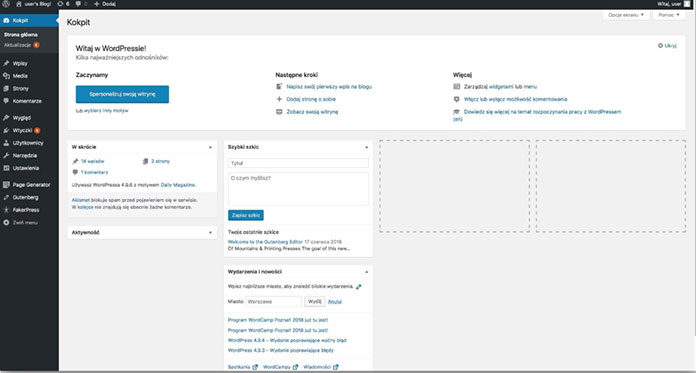This screenshot has width=696, height=373.
Task: Focus the O czym myślisz text area
Action: (x=298, y=189)
